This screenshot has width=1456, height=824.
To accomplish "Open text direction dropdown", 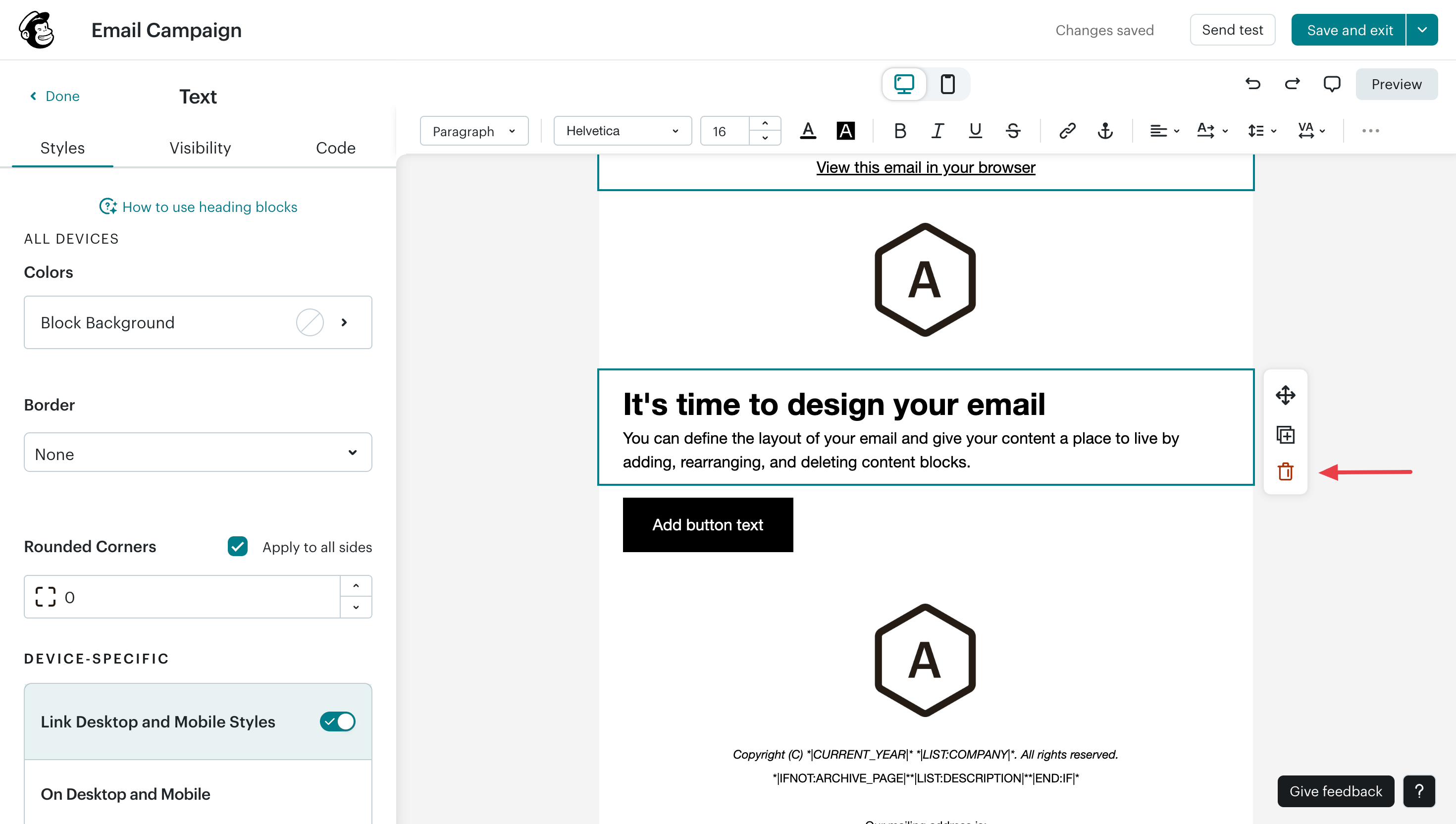I will (x=1212, y=131).
